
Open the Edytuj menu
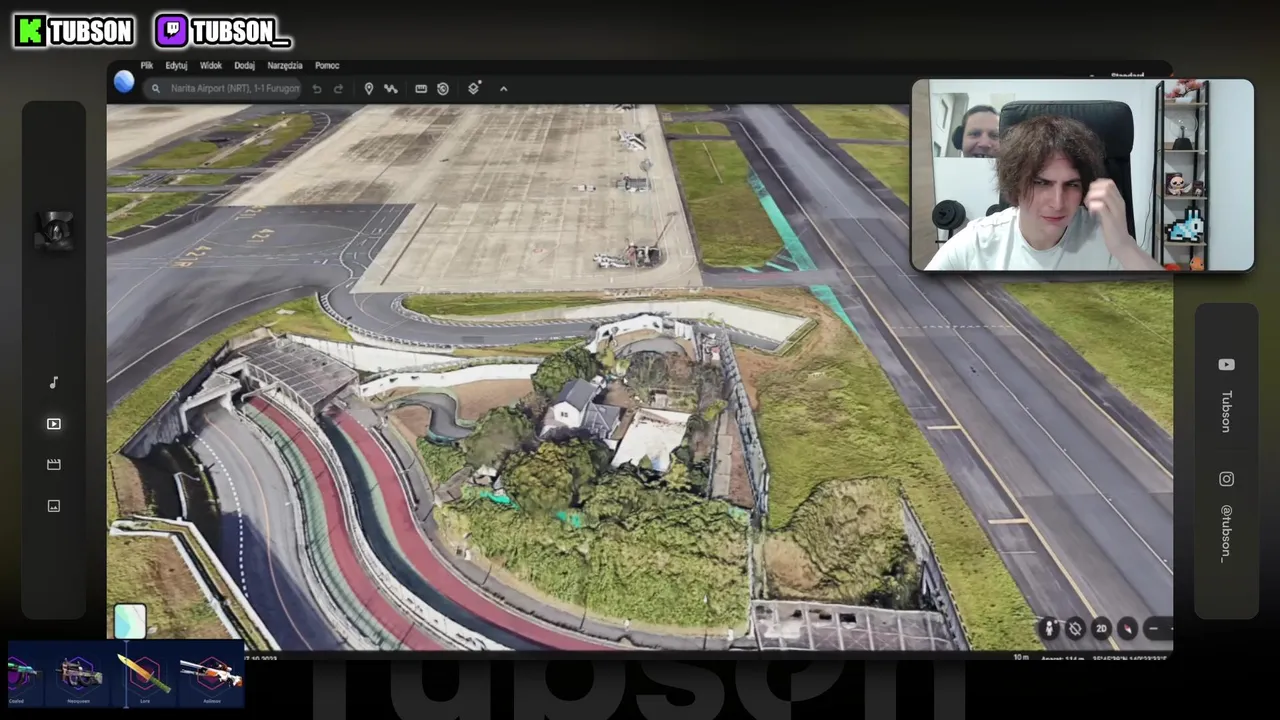click(x=176, y=66)
